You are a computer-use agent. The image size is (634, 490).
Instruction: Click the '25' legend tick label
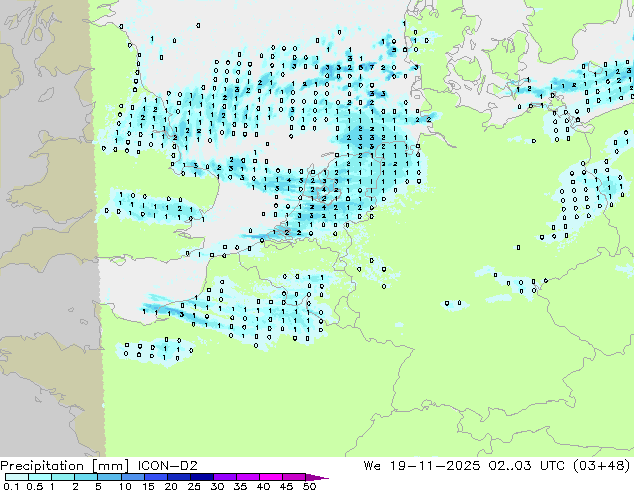click(x=194, y=486)
